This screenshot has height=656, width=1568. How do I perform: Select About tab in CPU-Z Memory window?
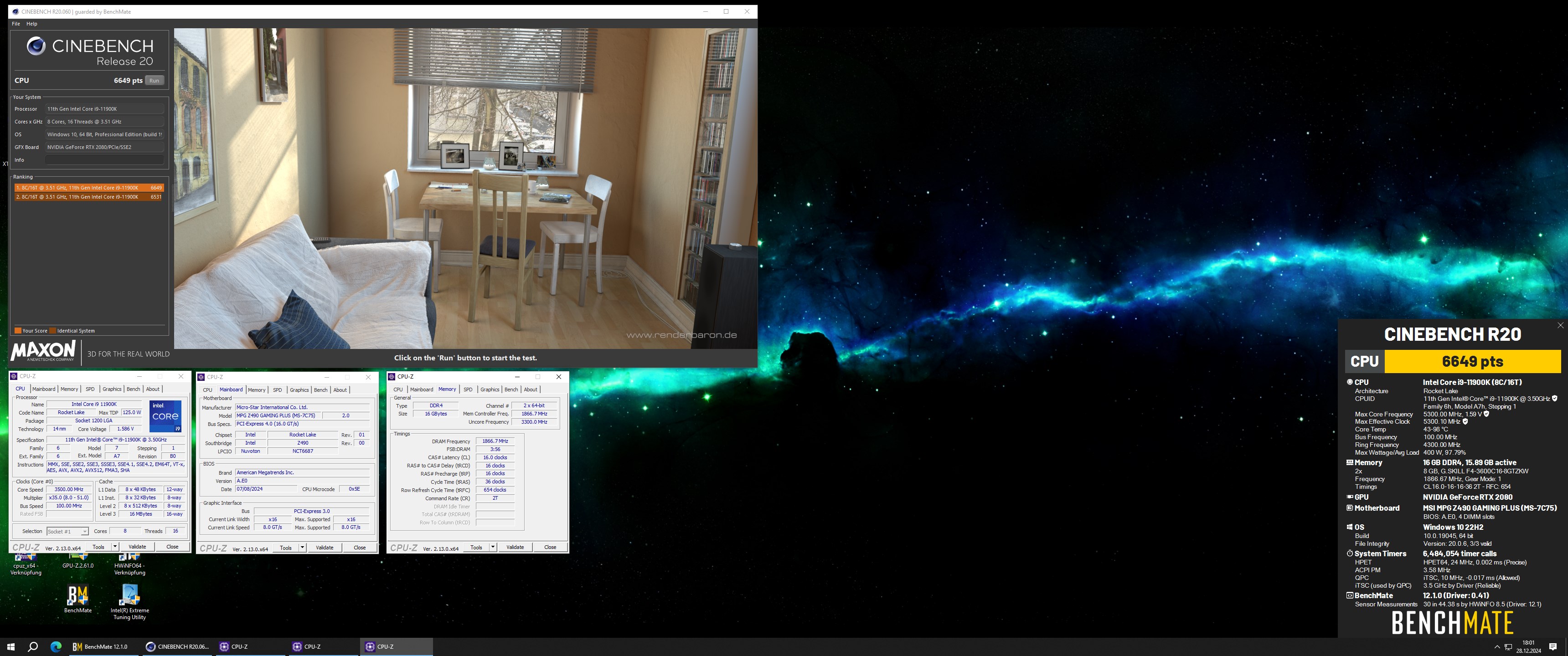531,389
